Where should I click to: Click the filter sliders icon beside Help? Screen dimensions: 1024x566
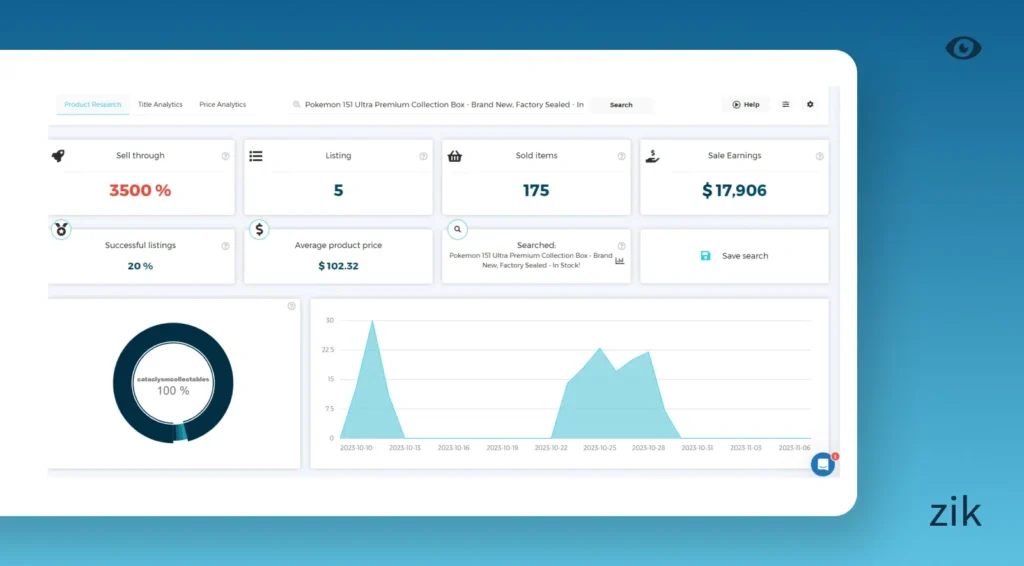[785, 104]
